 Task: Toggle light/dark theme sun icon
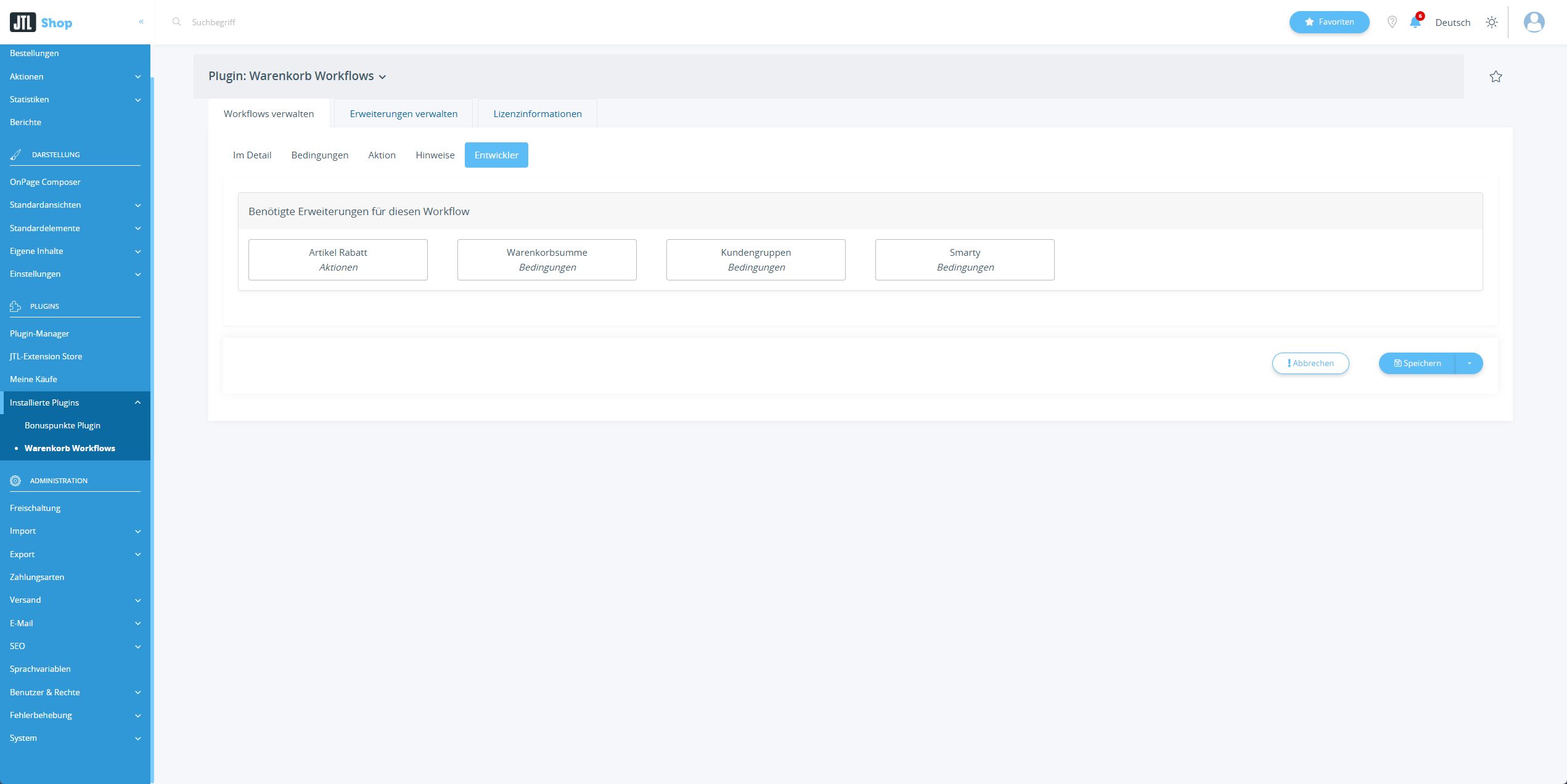[1491, 22]
